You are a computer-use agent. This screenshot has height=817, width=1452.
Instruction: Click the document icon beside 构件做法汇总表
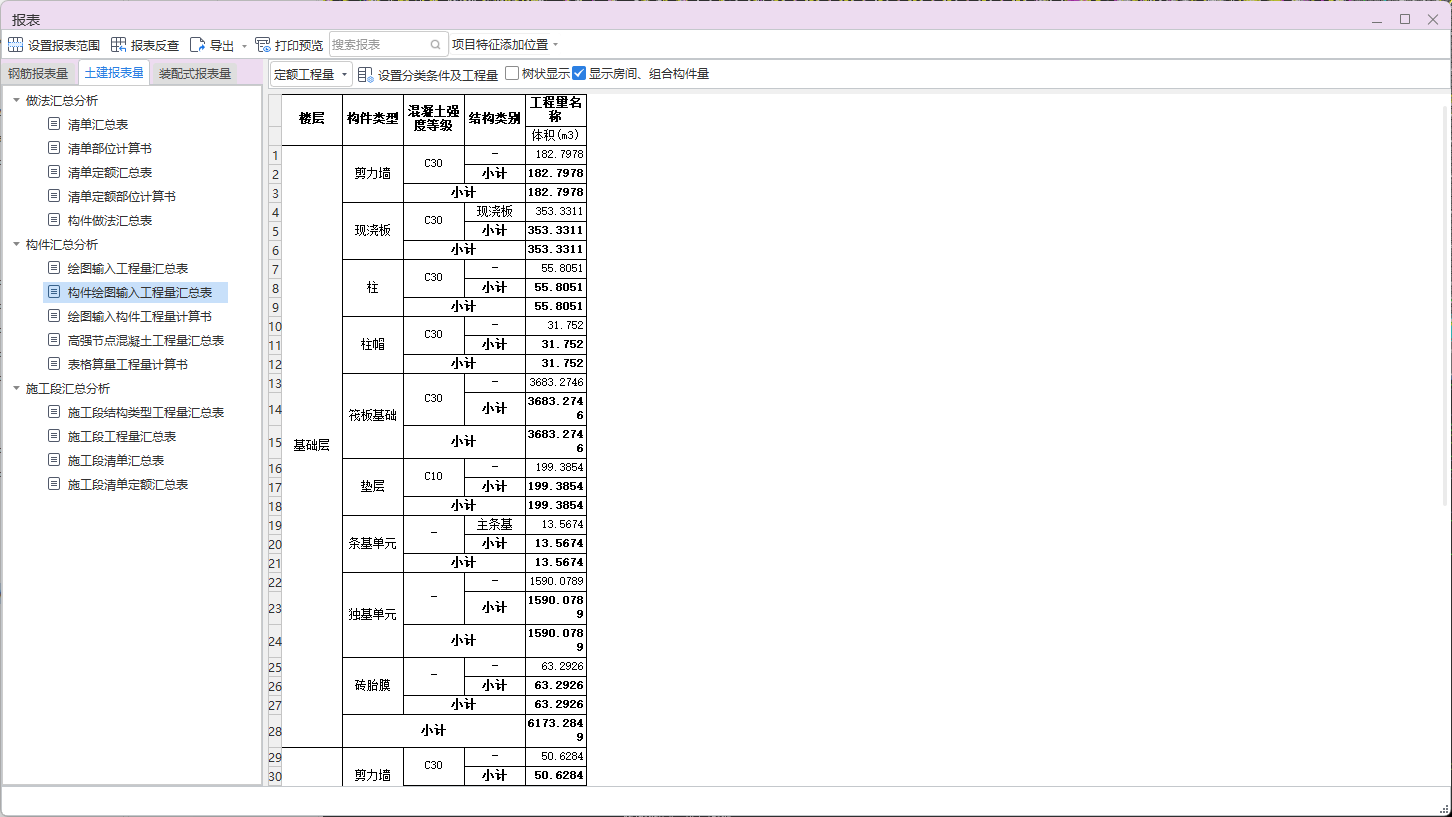tap(54, 220)
